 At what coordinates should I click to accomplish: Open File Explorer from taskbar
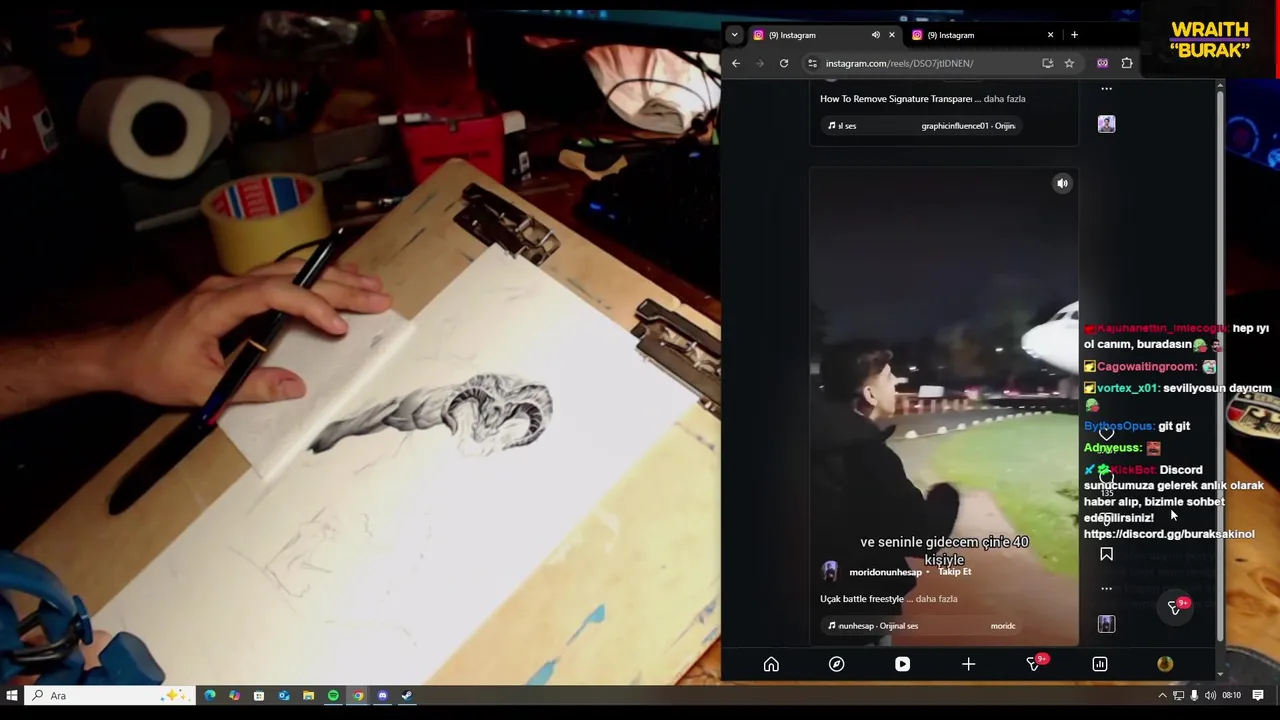308,695
